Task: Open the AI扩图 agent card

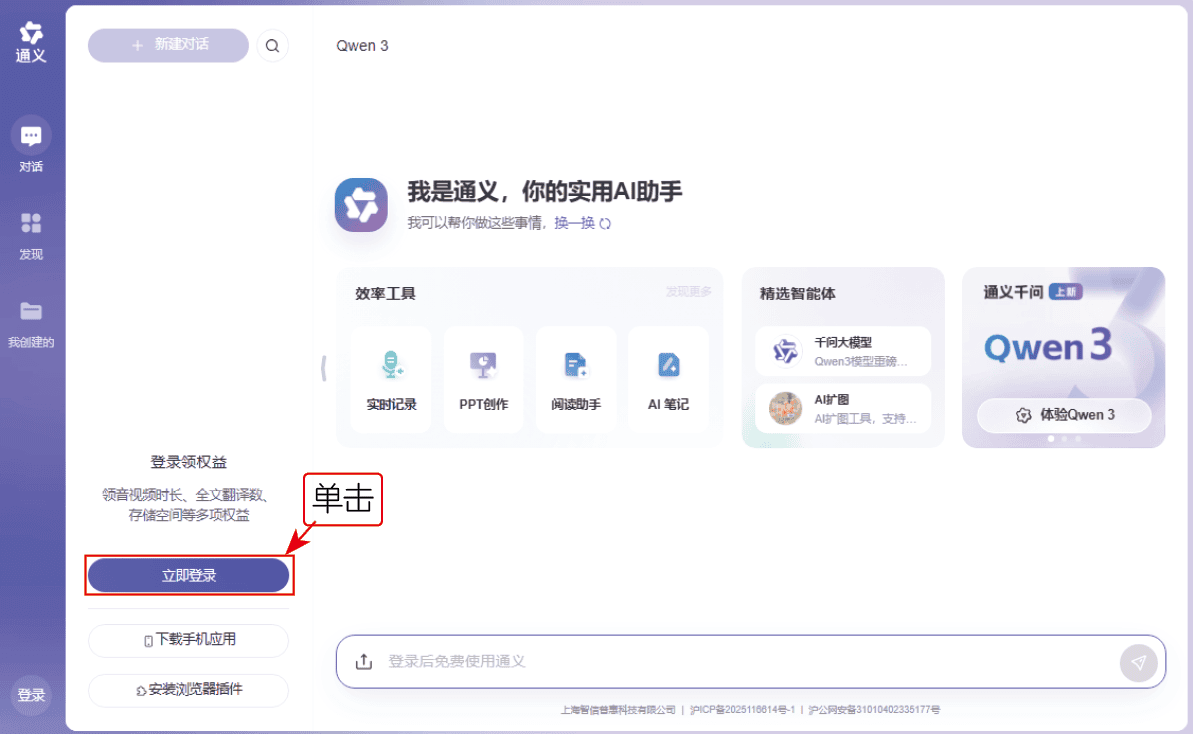Action: pyautogui.click(x=843, y=408)
